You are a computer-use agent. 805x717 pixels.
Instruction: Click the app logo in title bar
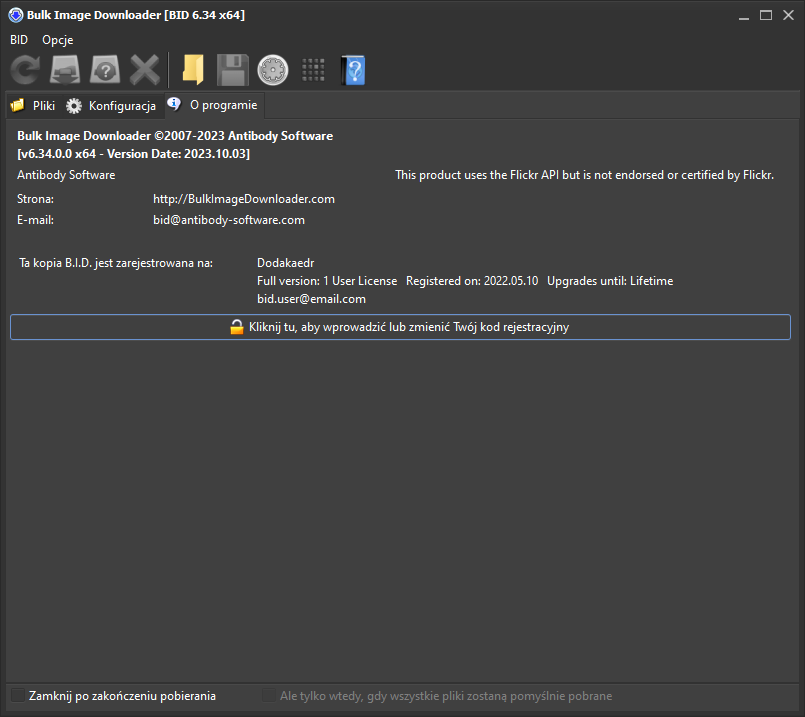16,15
